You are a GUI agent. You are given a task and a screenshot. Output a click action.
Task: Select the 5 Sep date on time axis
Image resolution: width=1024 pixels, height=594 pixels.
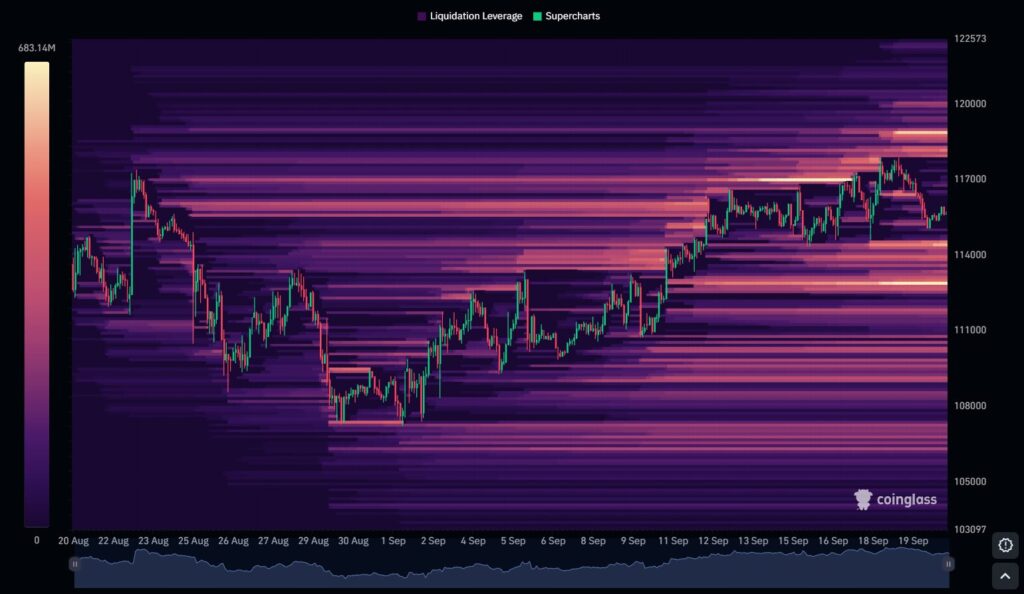512,541
